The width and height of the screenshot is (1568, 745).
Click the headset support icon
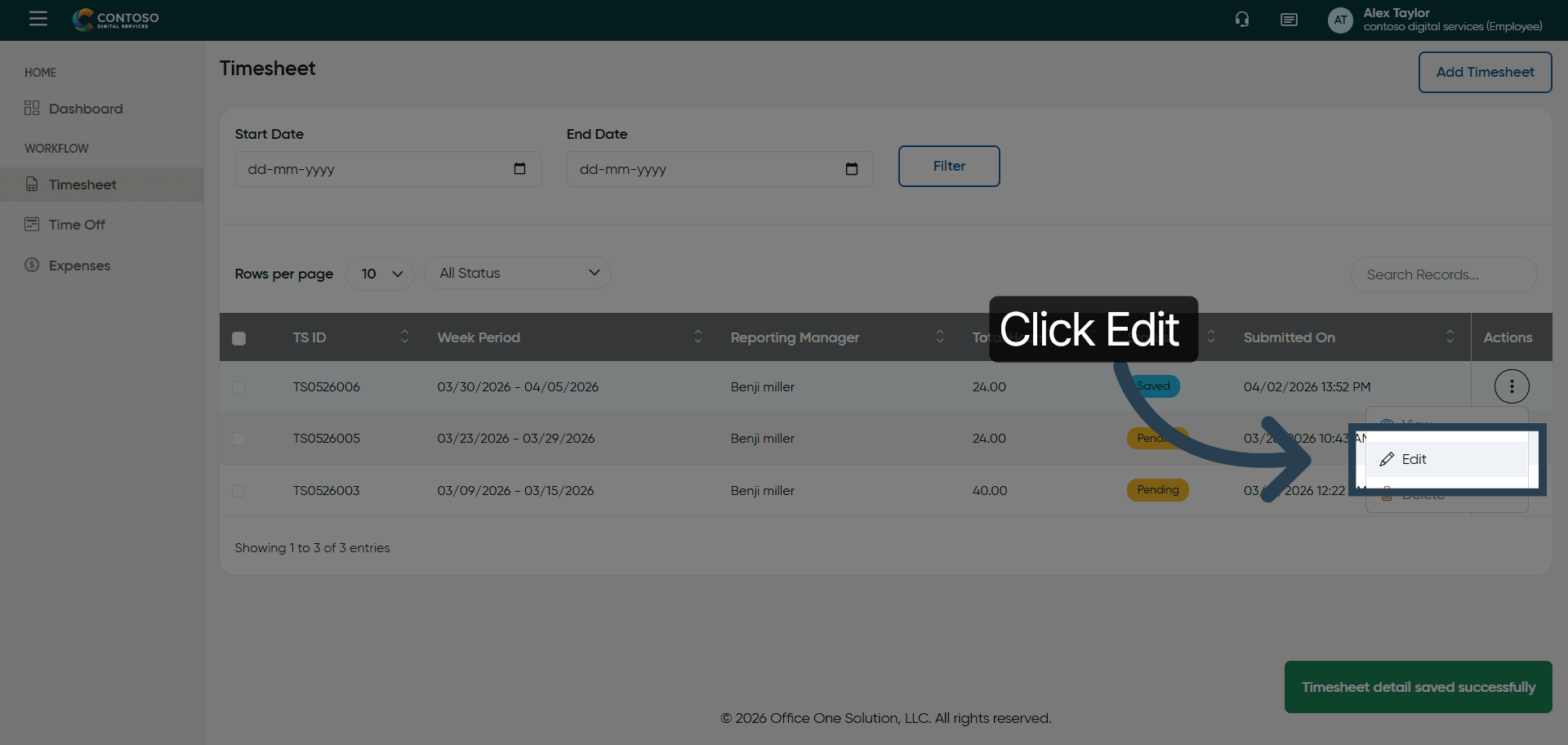(1242, 20)
